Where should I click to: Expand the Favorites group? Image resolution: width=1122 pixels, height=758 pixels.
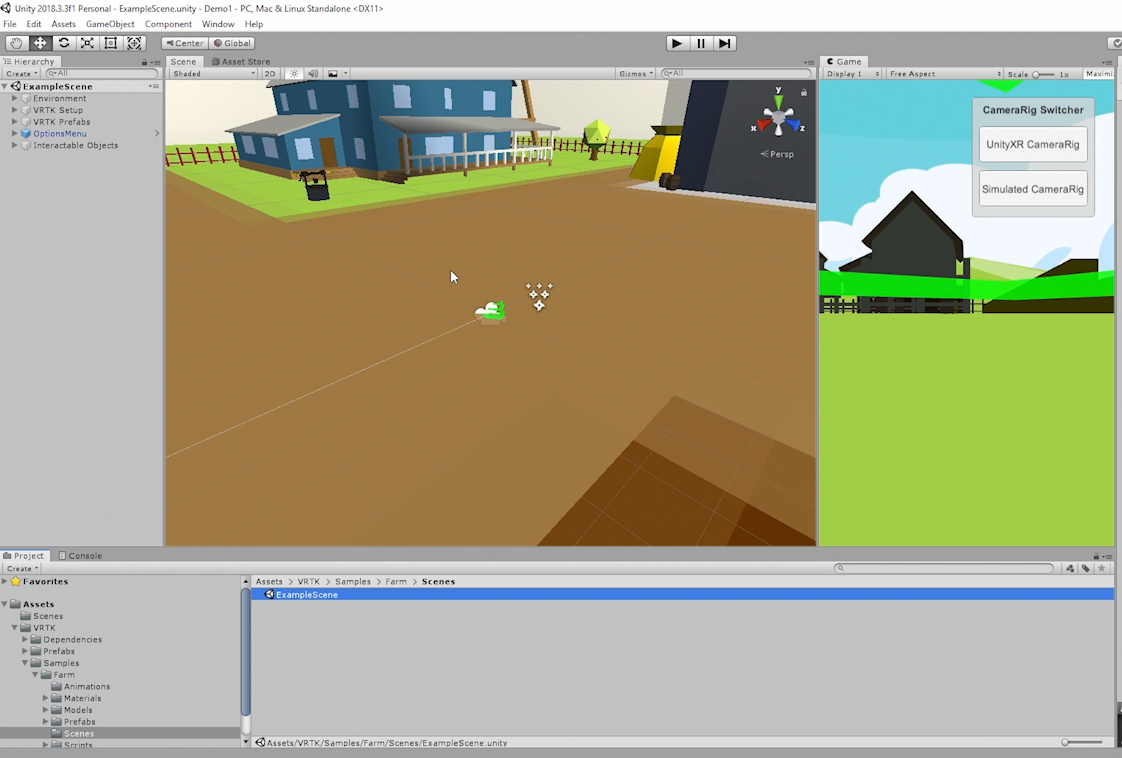[x=5, y=581]
